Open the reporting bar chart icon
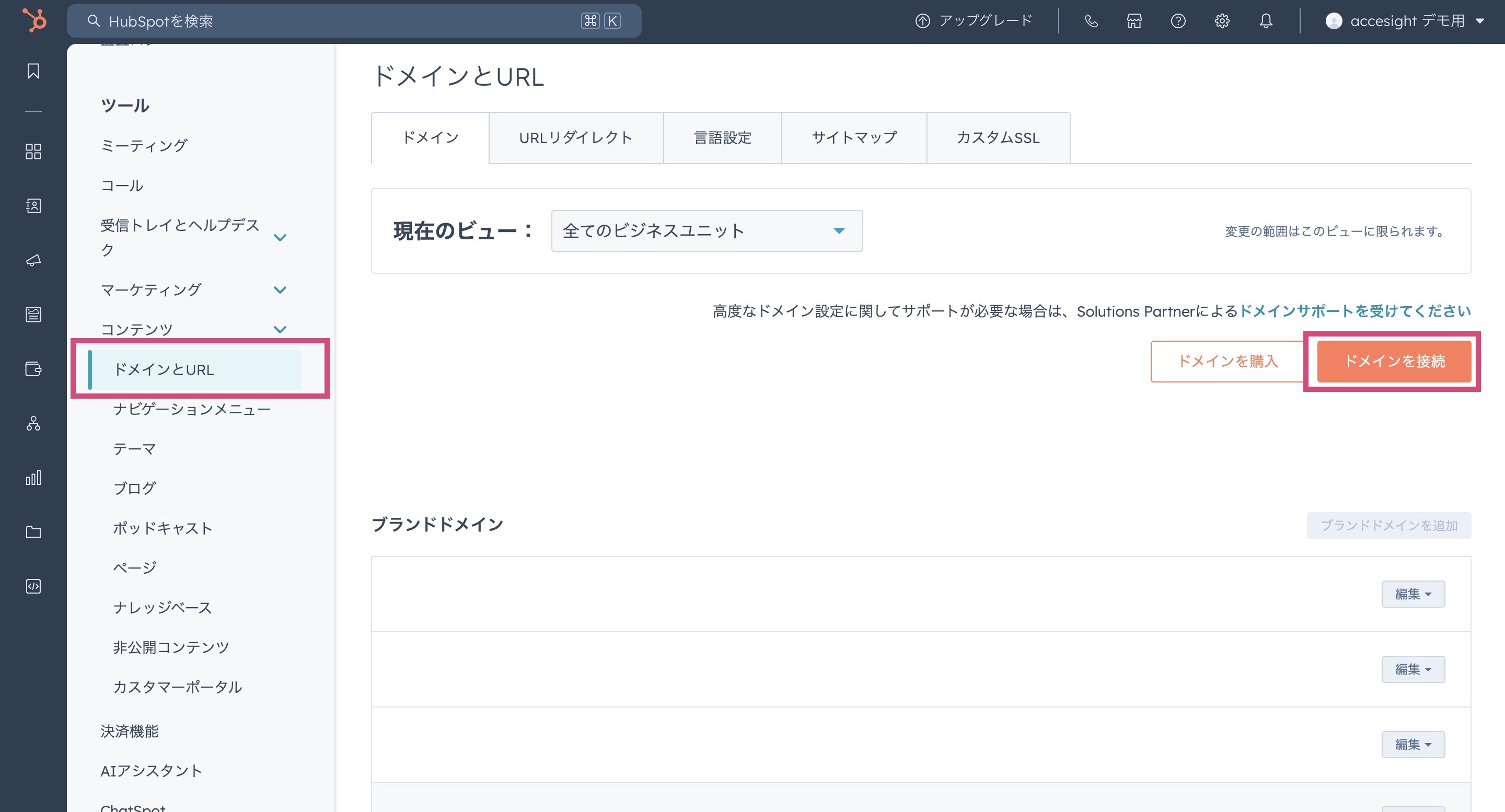Image resolution: width=1505 pixels, height=812 pixels. click(33, 478)
